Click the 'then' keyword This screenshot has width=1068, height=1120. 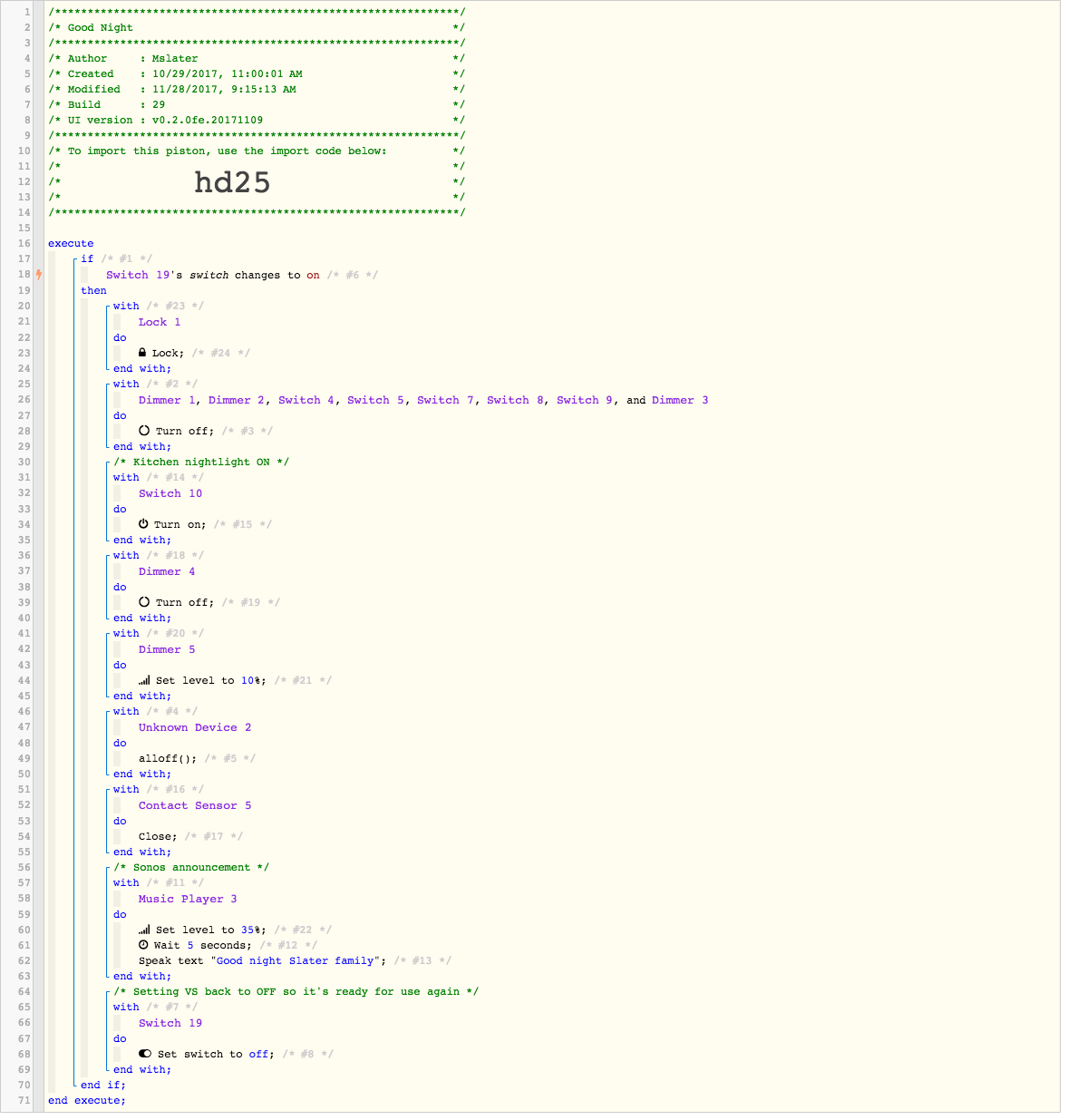coord(93,290)
